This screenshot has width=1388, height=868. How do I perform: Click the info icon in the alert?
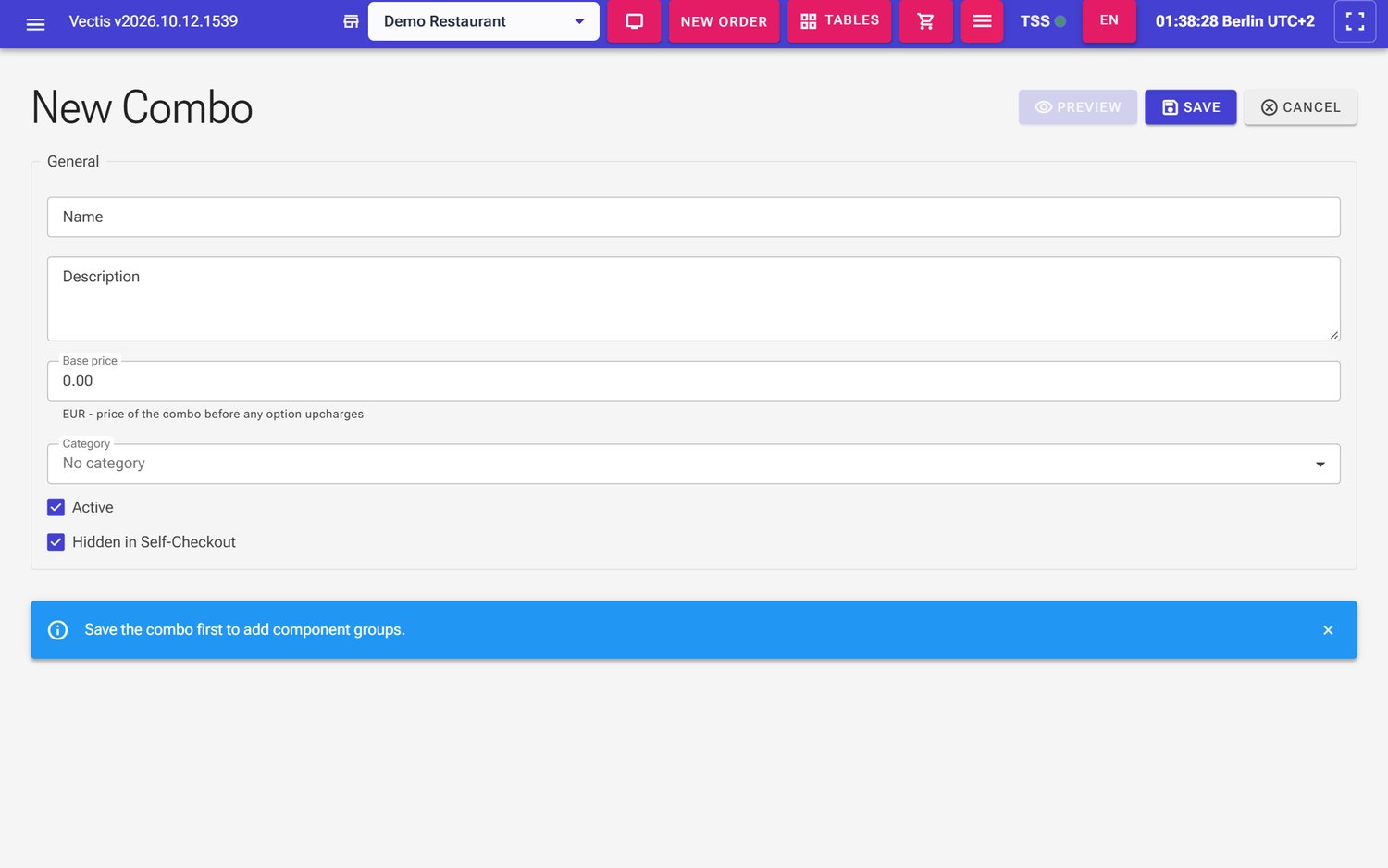pos(57,630)
